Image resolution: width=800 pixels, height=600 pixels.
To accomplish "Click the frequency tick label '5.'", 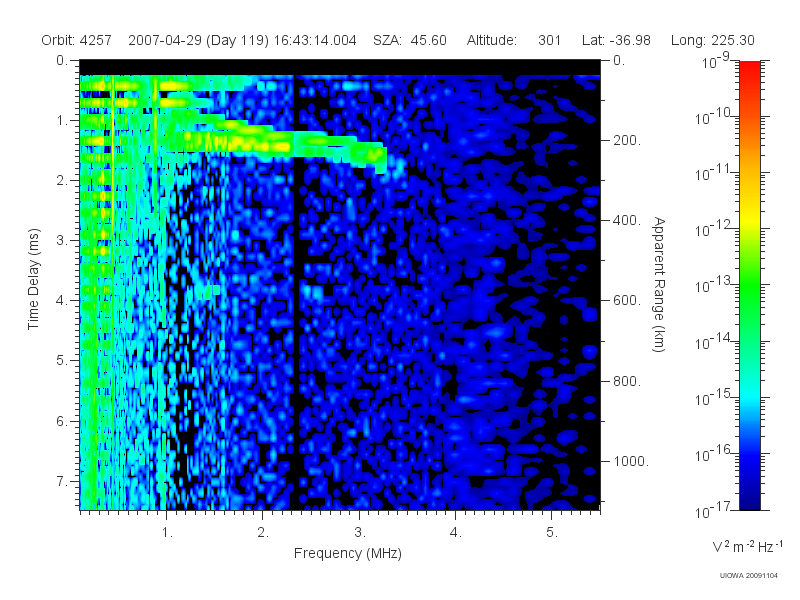I will [x=552, y=533].
